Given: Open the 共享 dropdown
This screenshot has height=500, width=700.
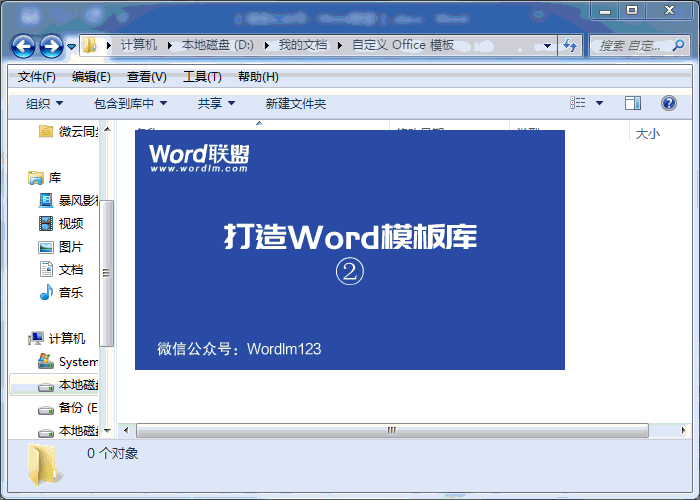Looking at the screenshot, I should 216,104.
